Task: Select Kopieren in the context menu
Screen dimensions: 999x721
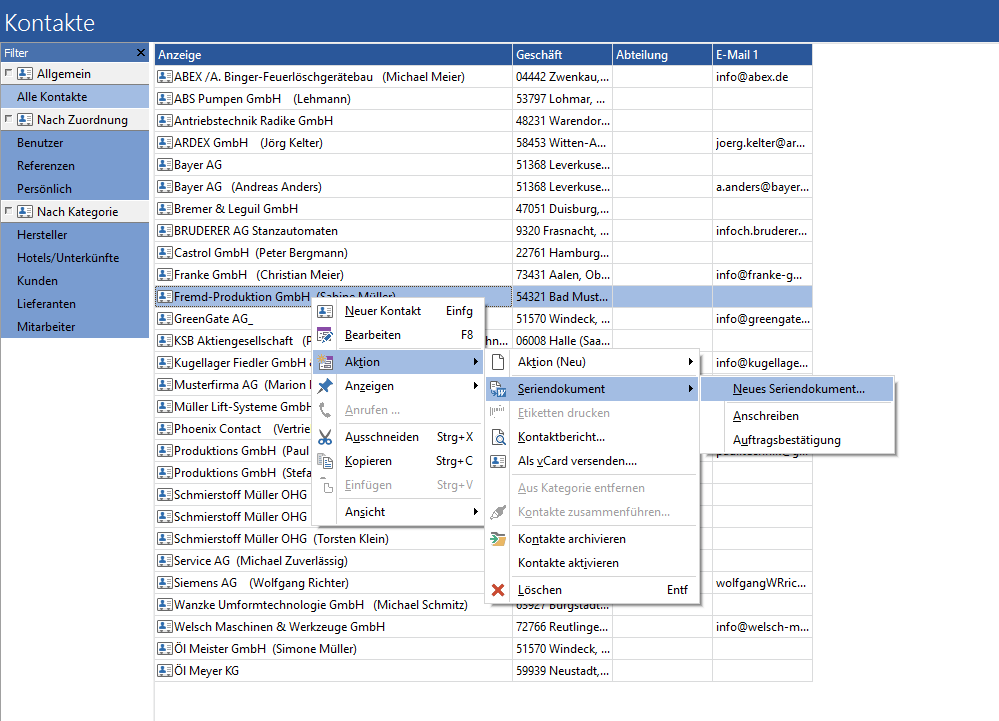Action: click(399, 461)
